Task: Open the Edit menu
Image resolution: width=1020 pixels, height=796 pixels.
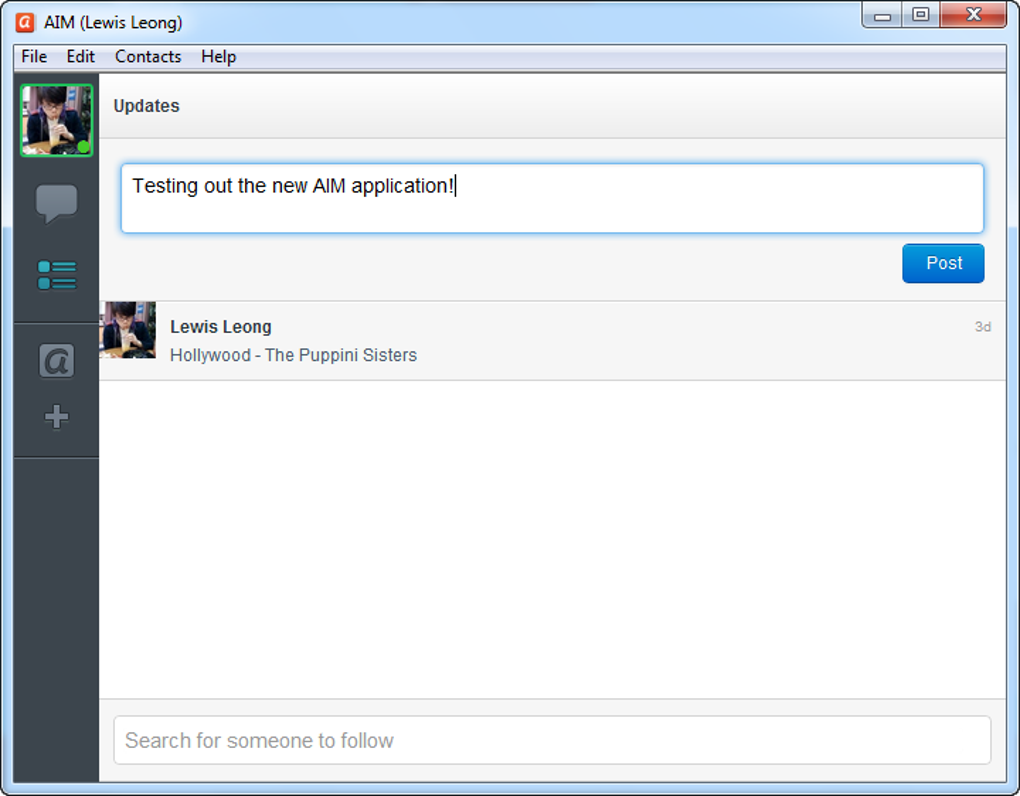Action: point(80,57)
